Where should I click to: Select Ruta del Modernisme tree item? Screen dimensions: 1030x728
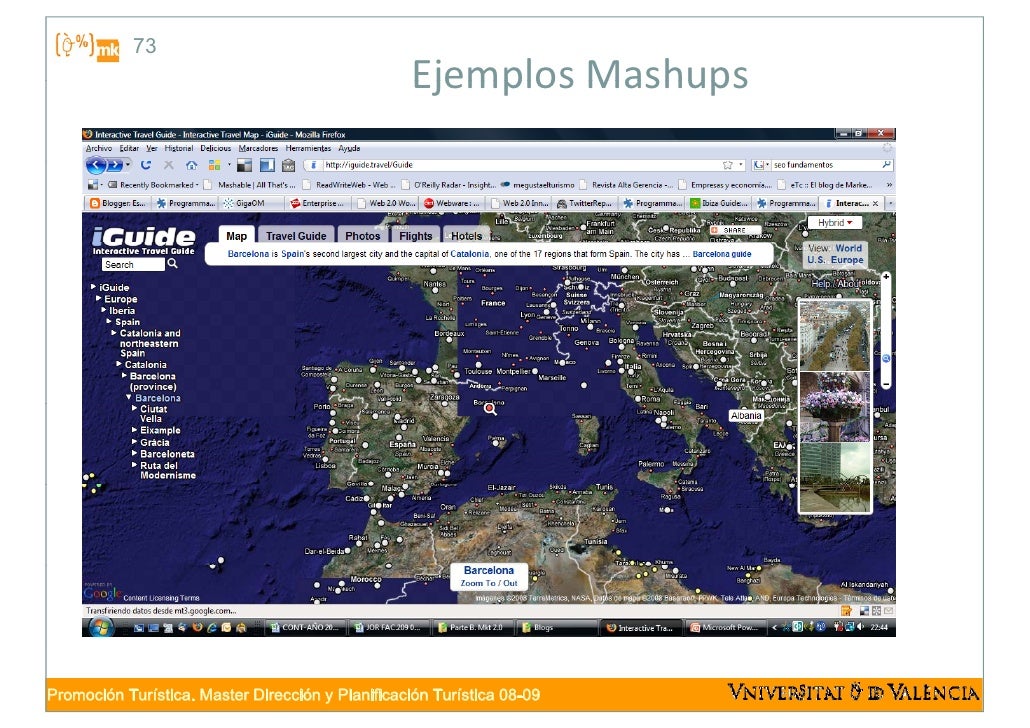[x=168, y=470]
